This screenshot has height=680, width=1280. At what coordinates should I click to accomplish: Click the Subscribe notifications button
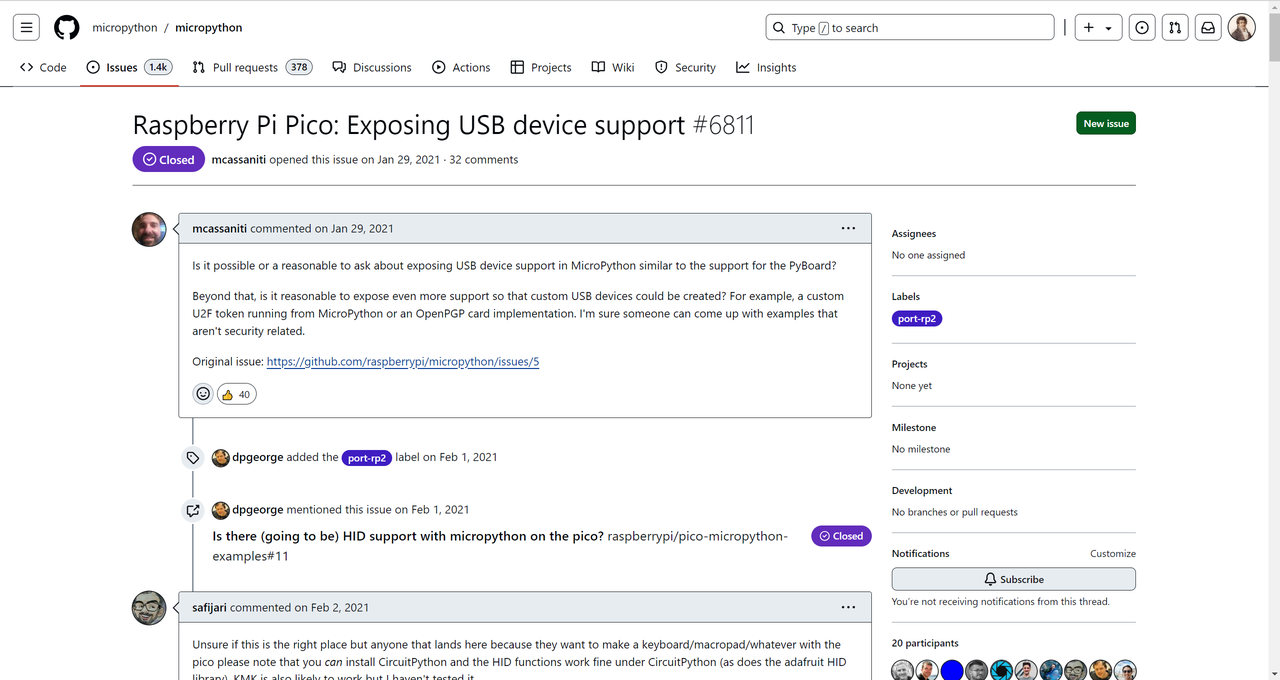point(1014,579)
